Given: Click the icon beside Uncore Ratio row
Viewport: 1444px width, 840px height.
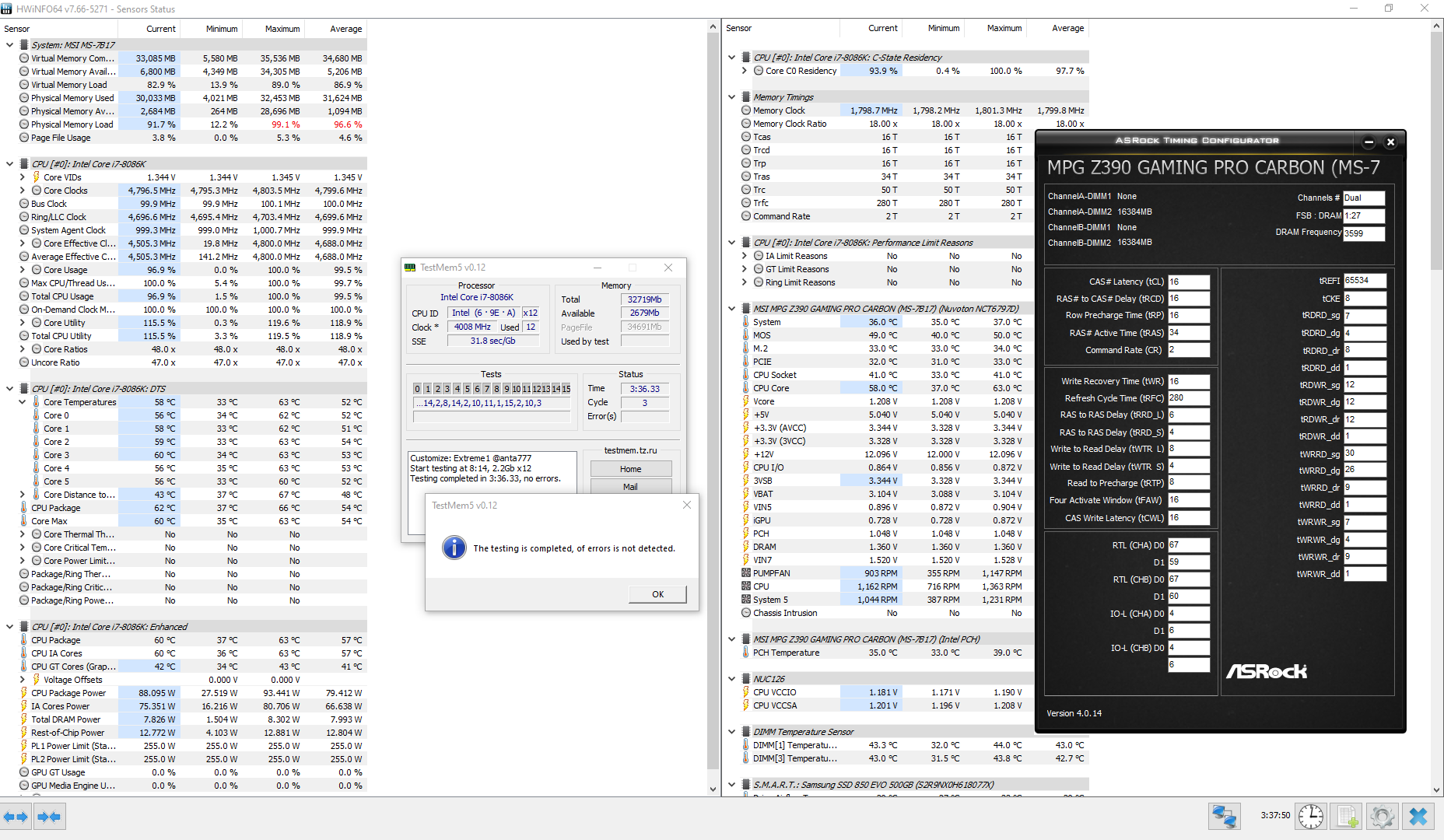Looking at the screenshot, I should (24, 362).
